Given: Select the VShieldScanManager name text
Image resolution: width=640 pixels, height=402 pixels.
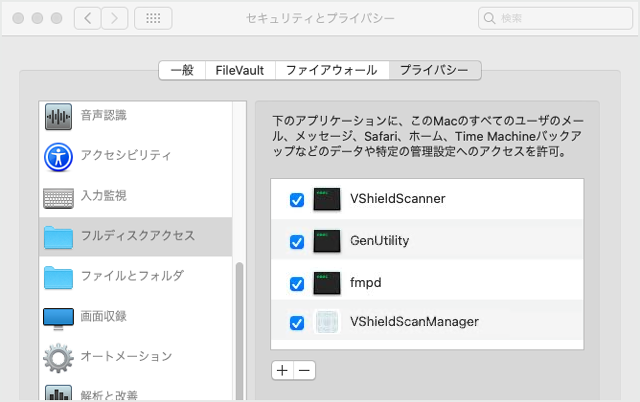Looking at the screenshot, I should point(414,322).
